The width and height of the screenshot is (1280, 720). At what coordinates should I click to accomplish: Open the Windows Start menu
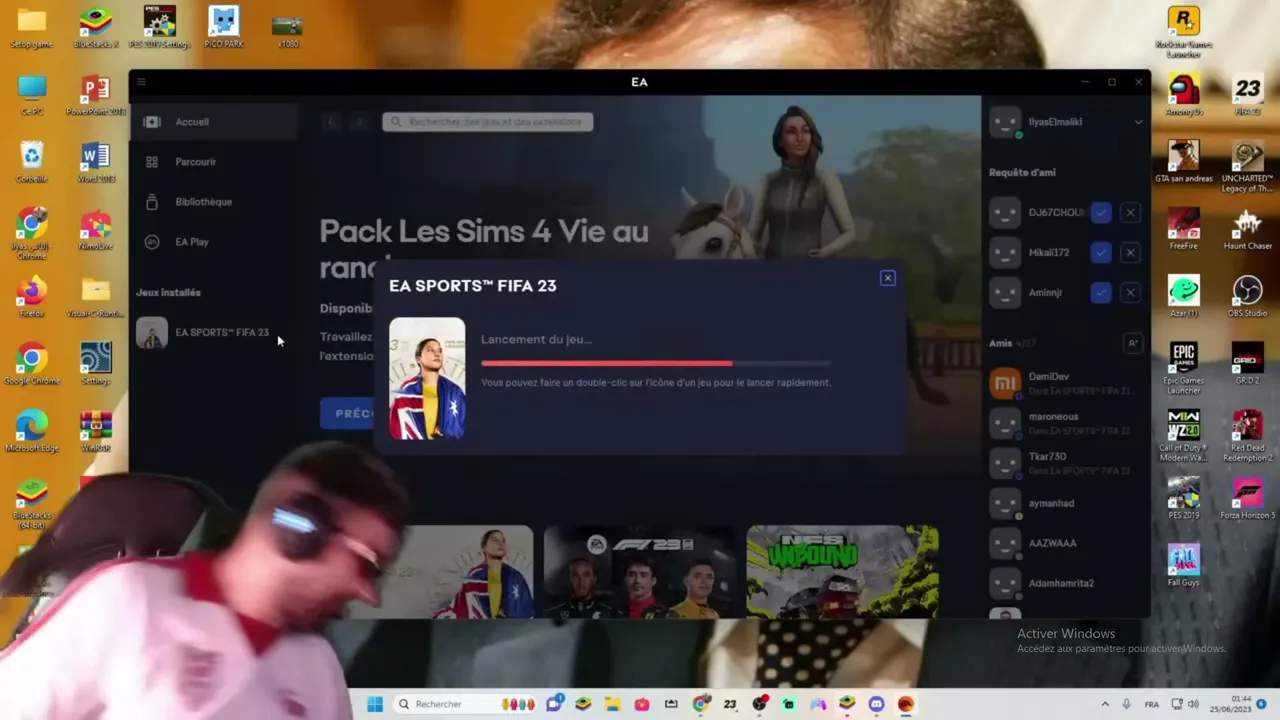375,704
